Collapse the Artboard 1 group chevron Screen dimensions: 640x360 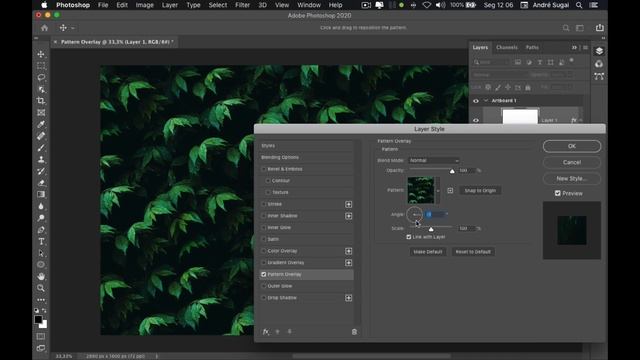tap(486, 100)
